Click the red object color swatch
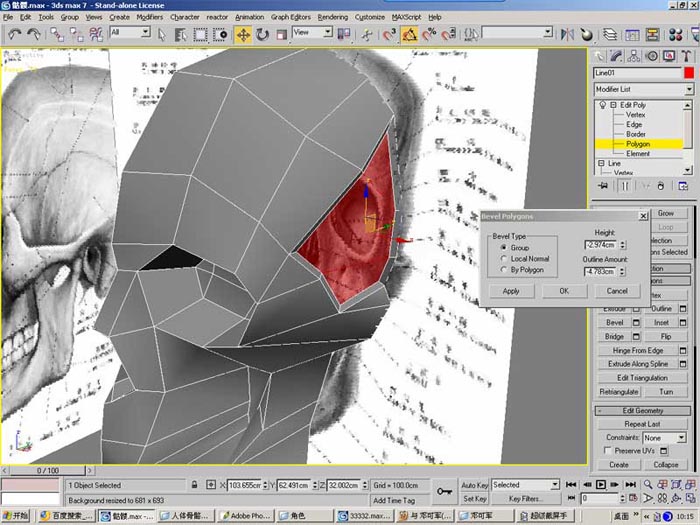 [688, 73]
